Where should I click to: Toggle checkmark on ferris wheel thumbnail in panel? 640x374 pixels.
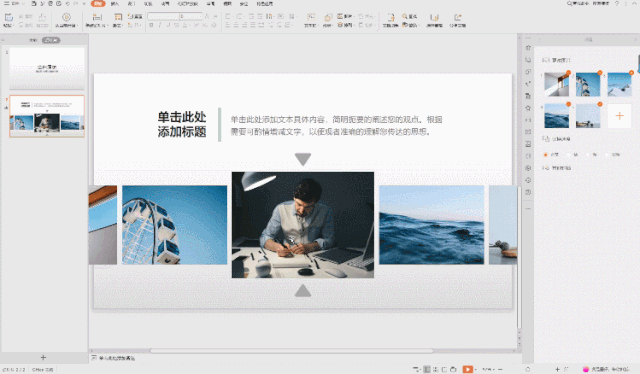tap(600, 73)
